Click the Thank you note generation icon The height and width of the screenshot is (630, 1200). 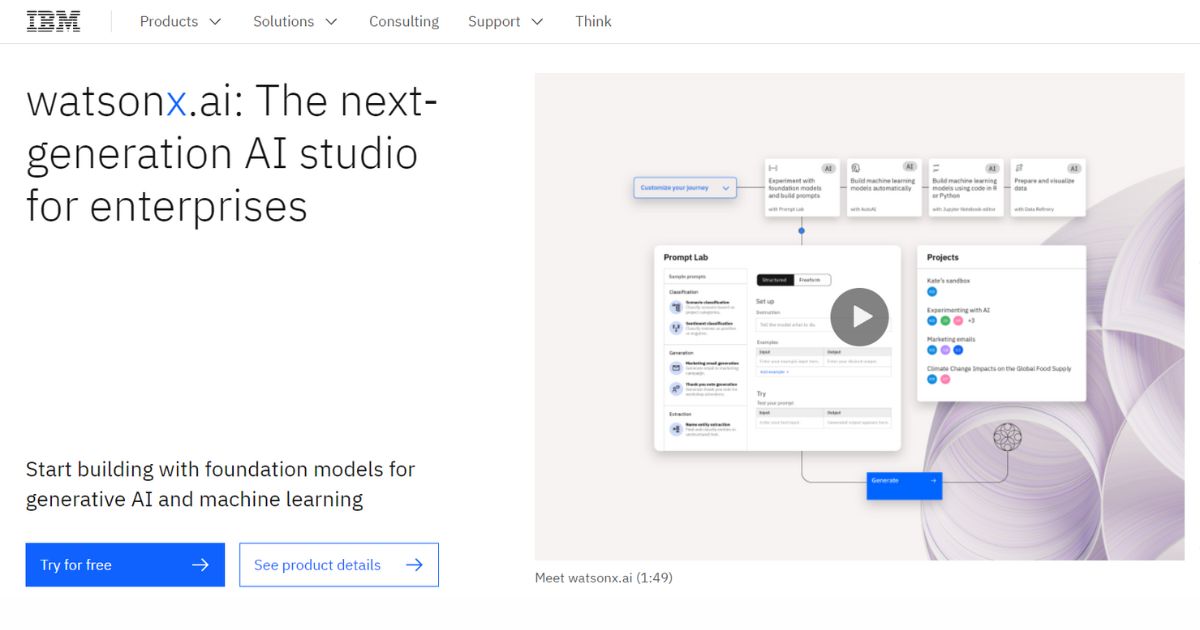pyautogui.click(x=674, y=388)
